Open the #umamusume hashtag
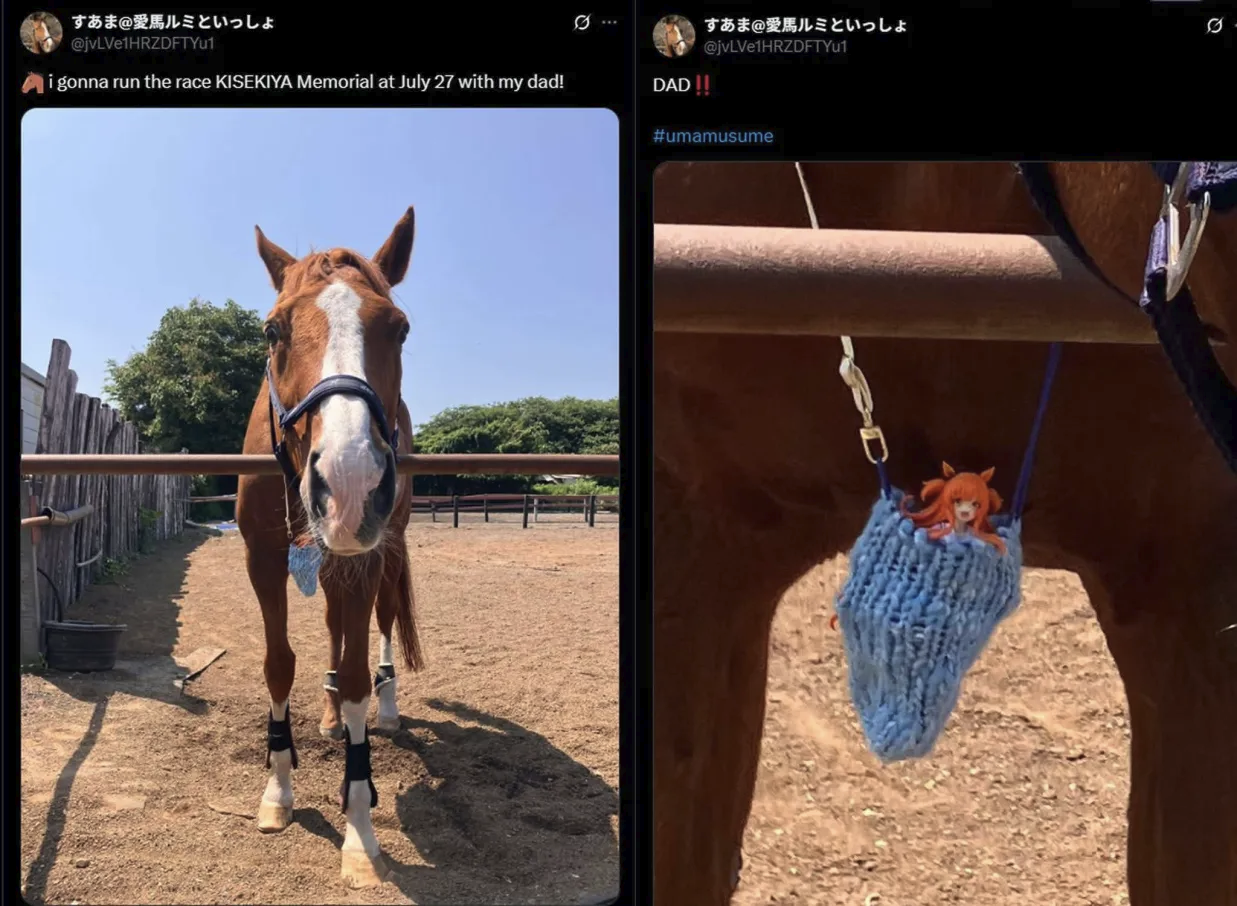Screen dimensions: 1237x906 713,136
